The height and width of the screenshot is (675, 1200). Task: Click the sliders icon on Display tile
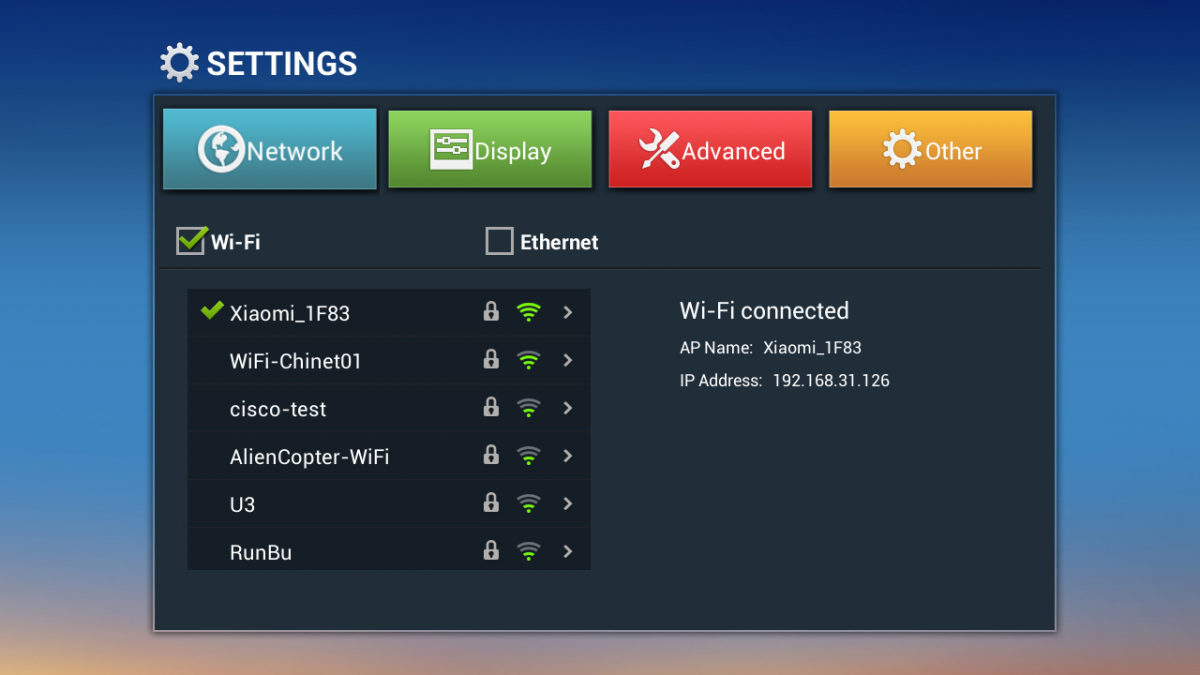pyautogui.click(x=451, y=150)
